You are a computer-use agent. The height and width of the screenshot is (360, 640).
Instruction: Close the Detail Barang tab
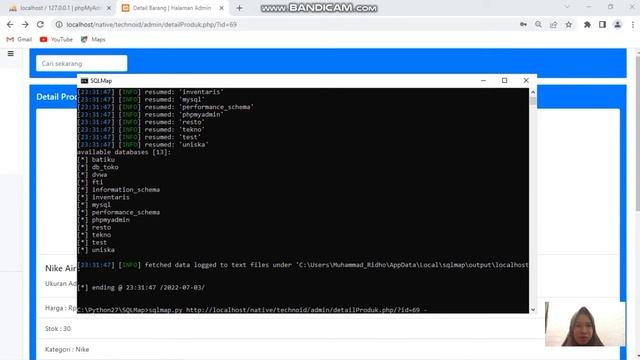pyautogui.click(x=222, y=8)
